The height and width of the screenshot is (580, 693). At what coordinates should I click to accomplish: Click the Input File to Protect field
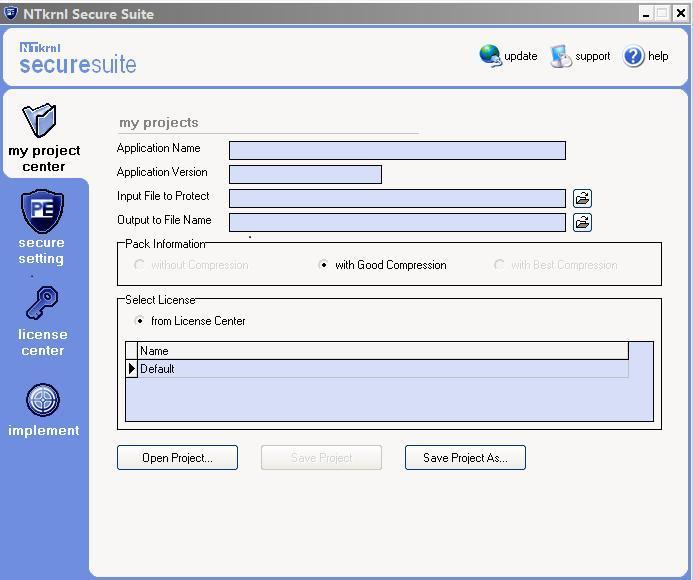[x=397, y=198]
